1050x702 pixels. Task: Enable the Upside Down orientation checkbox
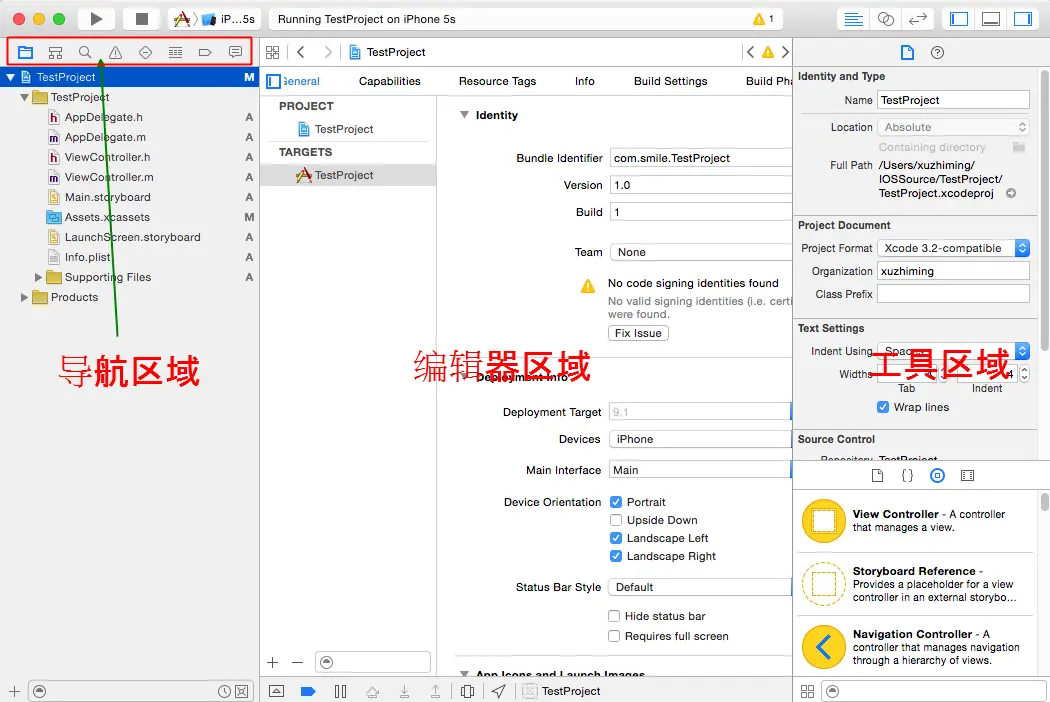pos(616,520)
